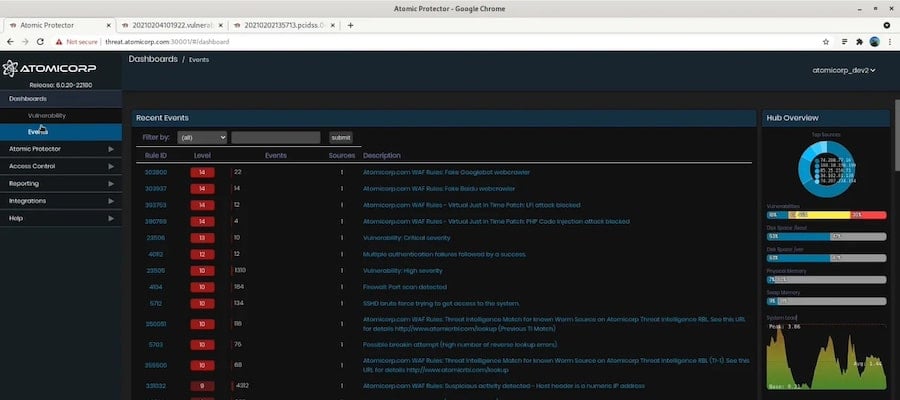The height and width of the screenshot is (400, 900).
Task: Open the Filter by (all) dropdown
Action: coord(202,138)
